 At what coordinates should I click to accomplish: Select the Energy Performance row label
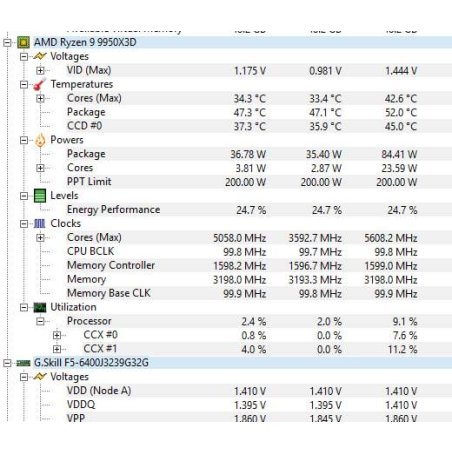113,209
